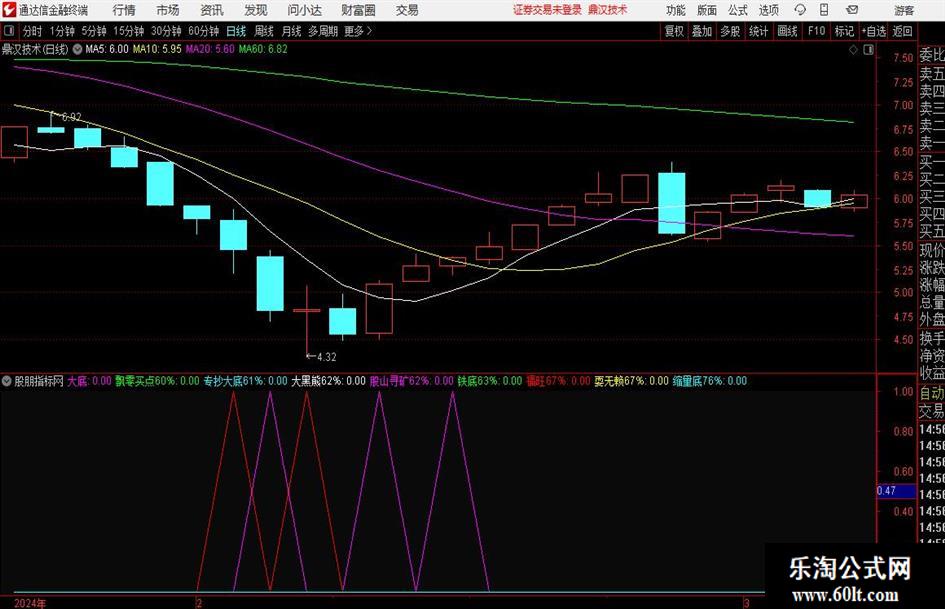This screenshot has width=945, height=609.
Task: Click the MA60: 6.82 label
Action: coord(263,49)
